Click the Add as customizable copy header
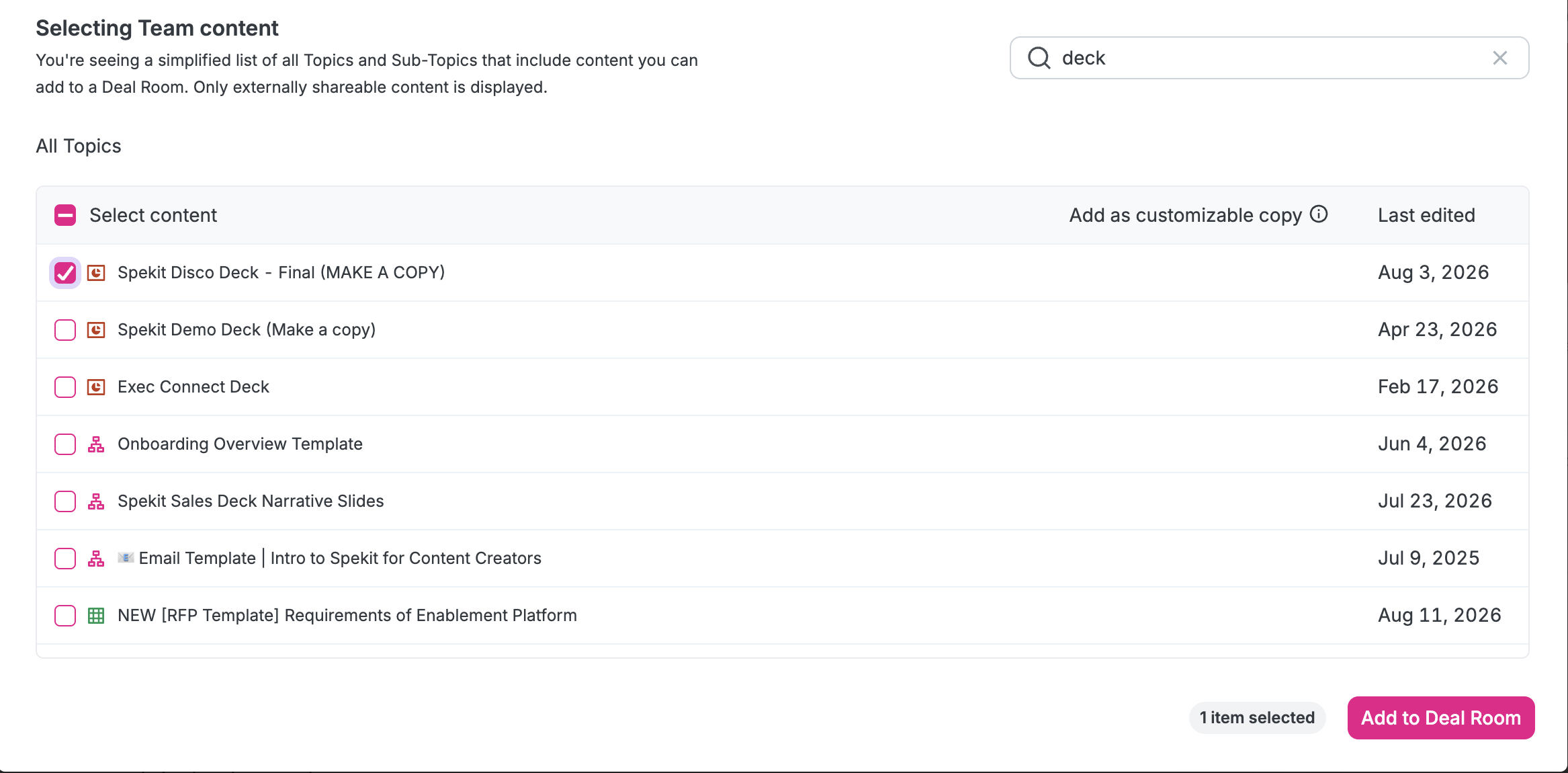 (x=1186, y=215)
